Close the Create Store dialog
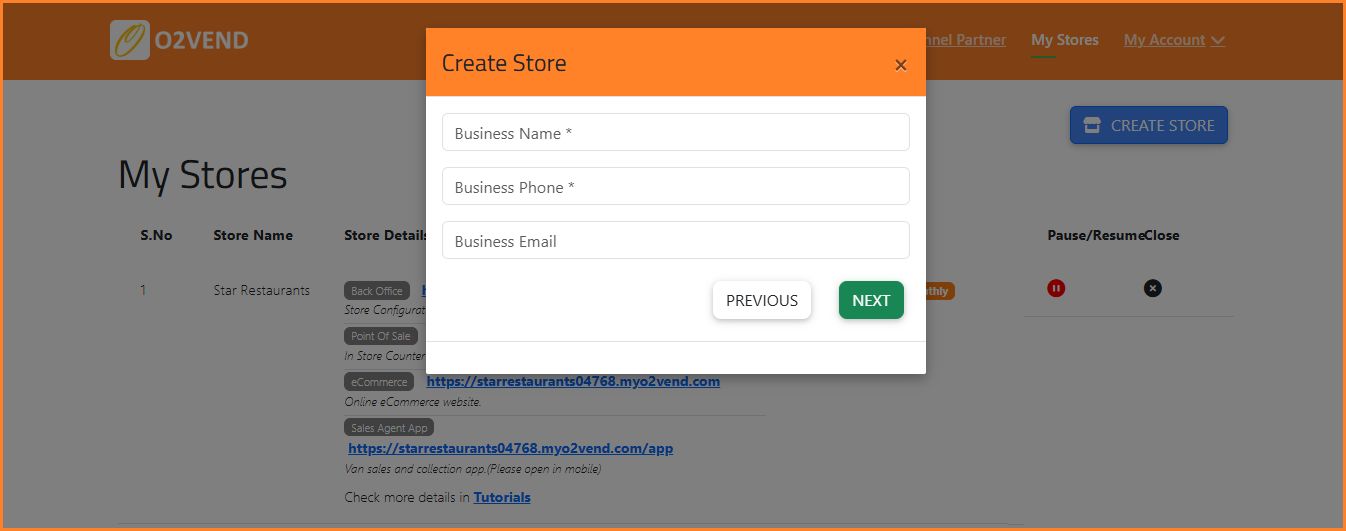This screenshot has width=1346, height=531. 901,65
